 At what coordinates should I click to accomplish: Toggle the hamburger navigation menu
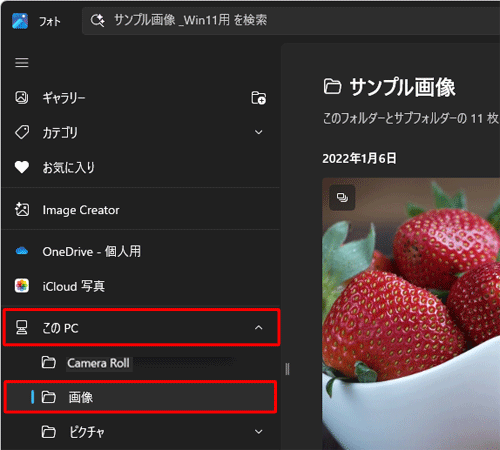22,62
